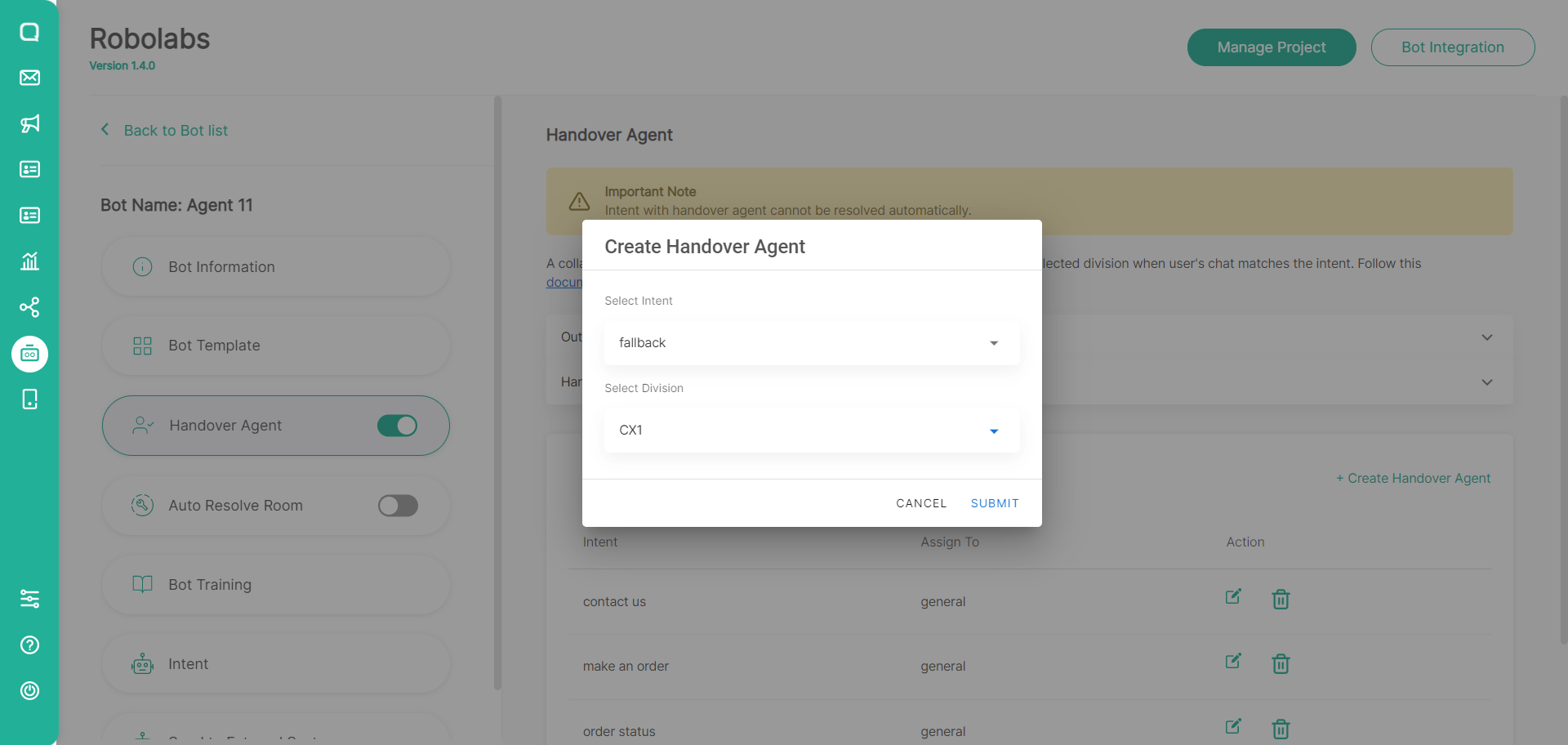Click the megaphone broadcast sidebar icon

click(29, 123)
